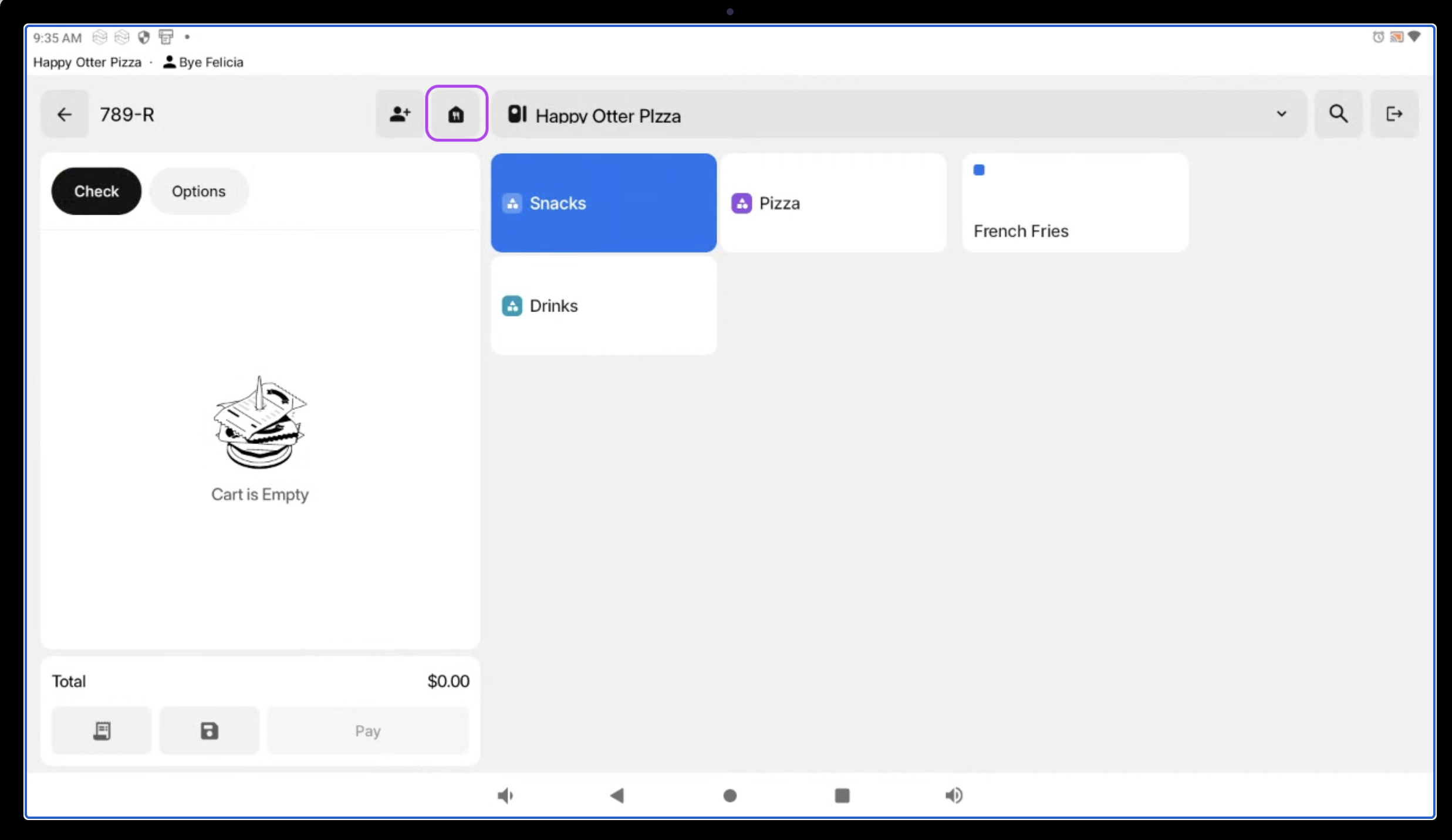Viewport: 1452px width, 840px height.
Task: Tap the Android home circle button
Action: click(730, 795)
